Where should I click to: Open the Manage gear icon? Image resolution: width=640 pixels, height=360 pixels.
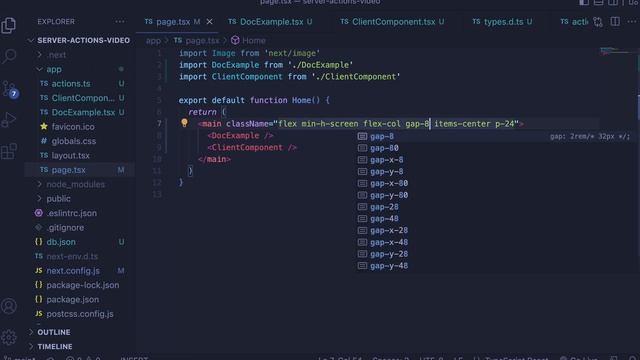point(9,337)
